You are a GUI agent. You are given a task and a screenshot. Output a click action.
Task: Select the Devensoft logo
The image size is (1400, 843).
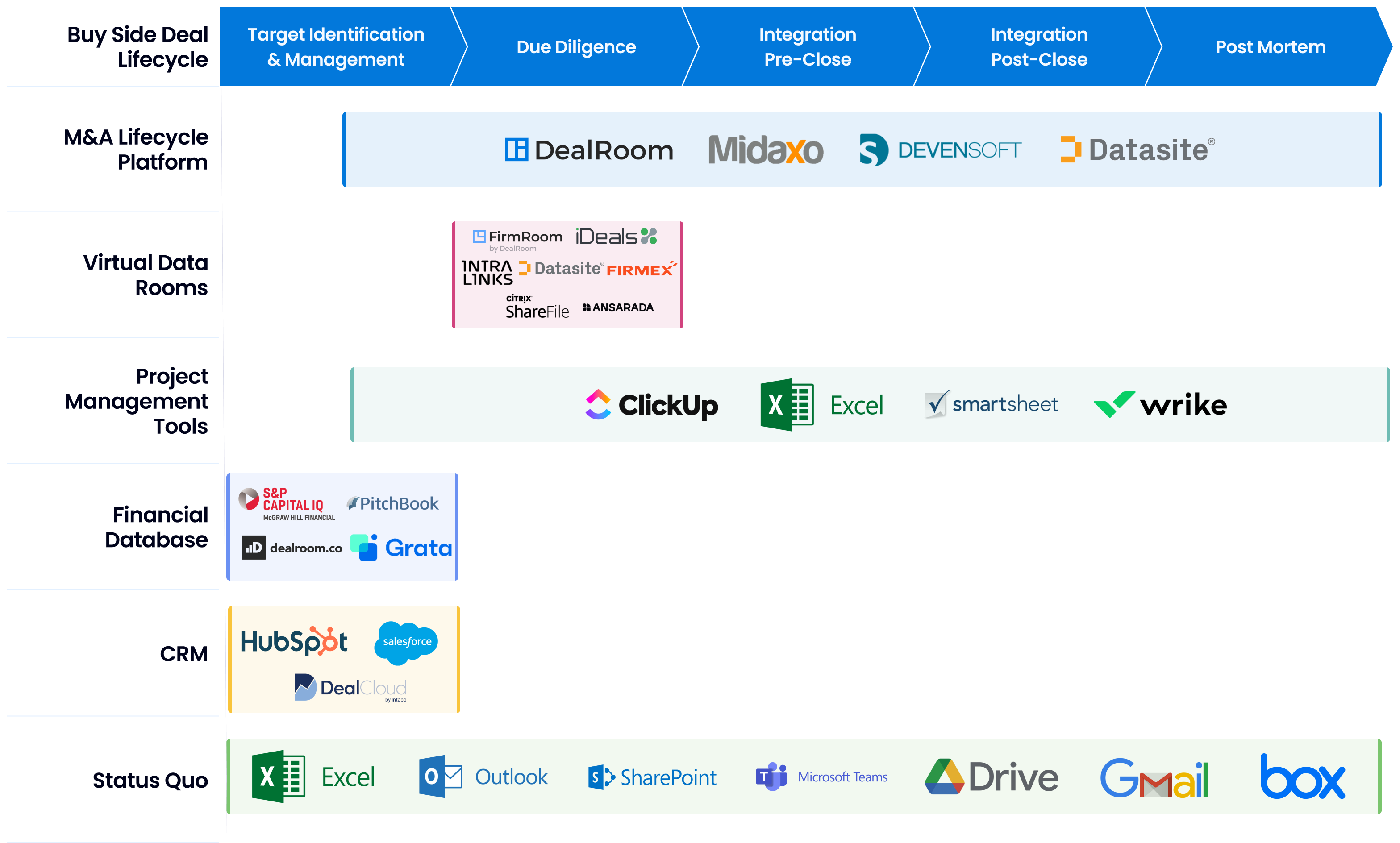coord(940,150)
